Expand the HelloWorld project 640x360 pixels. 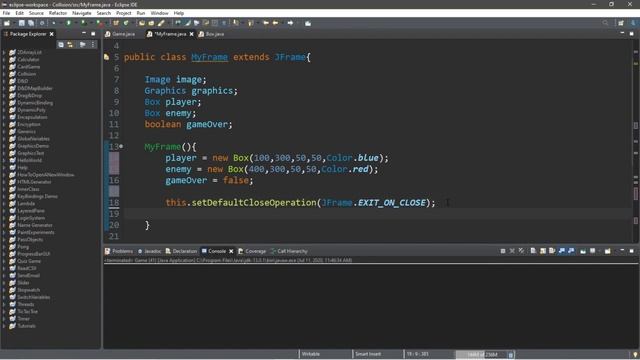pos(4,160)
